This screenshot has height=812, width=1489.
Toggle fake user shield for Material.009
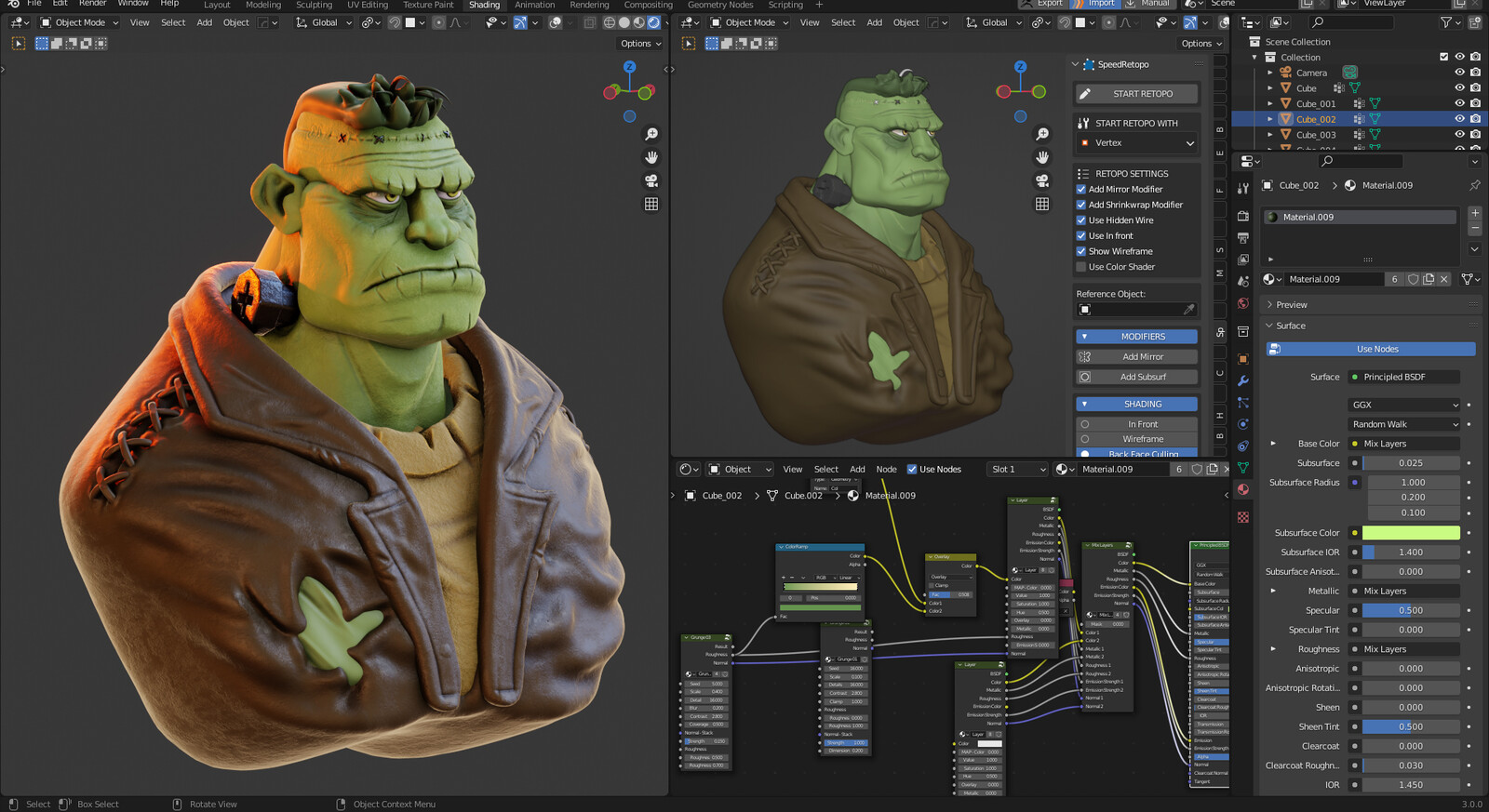click(1413, 279)
